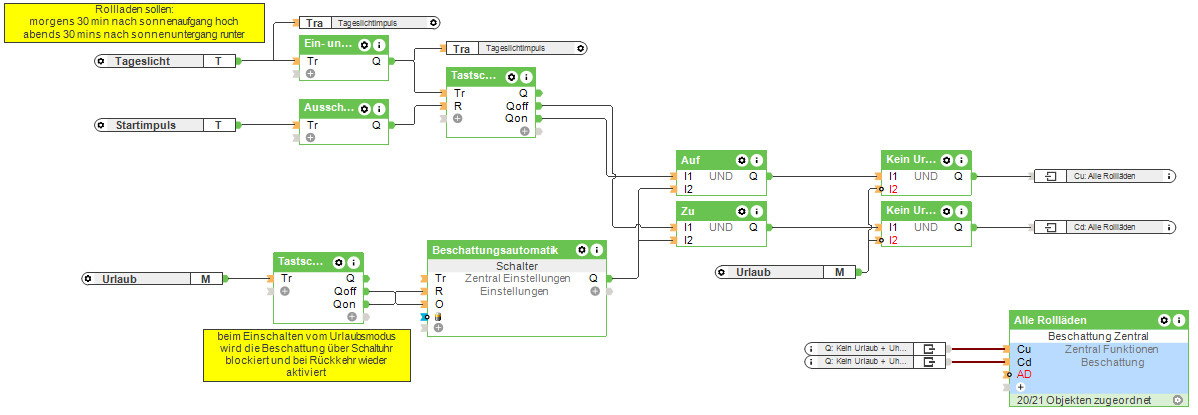Select the Beschattungsautomatik block title
This screenshot has height=415, width=1198.
point(494,250)
